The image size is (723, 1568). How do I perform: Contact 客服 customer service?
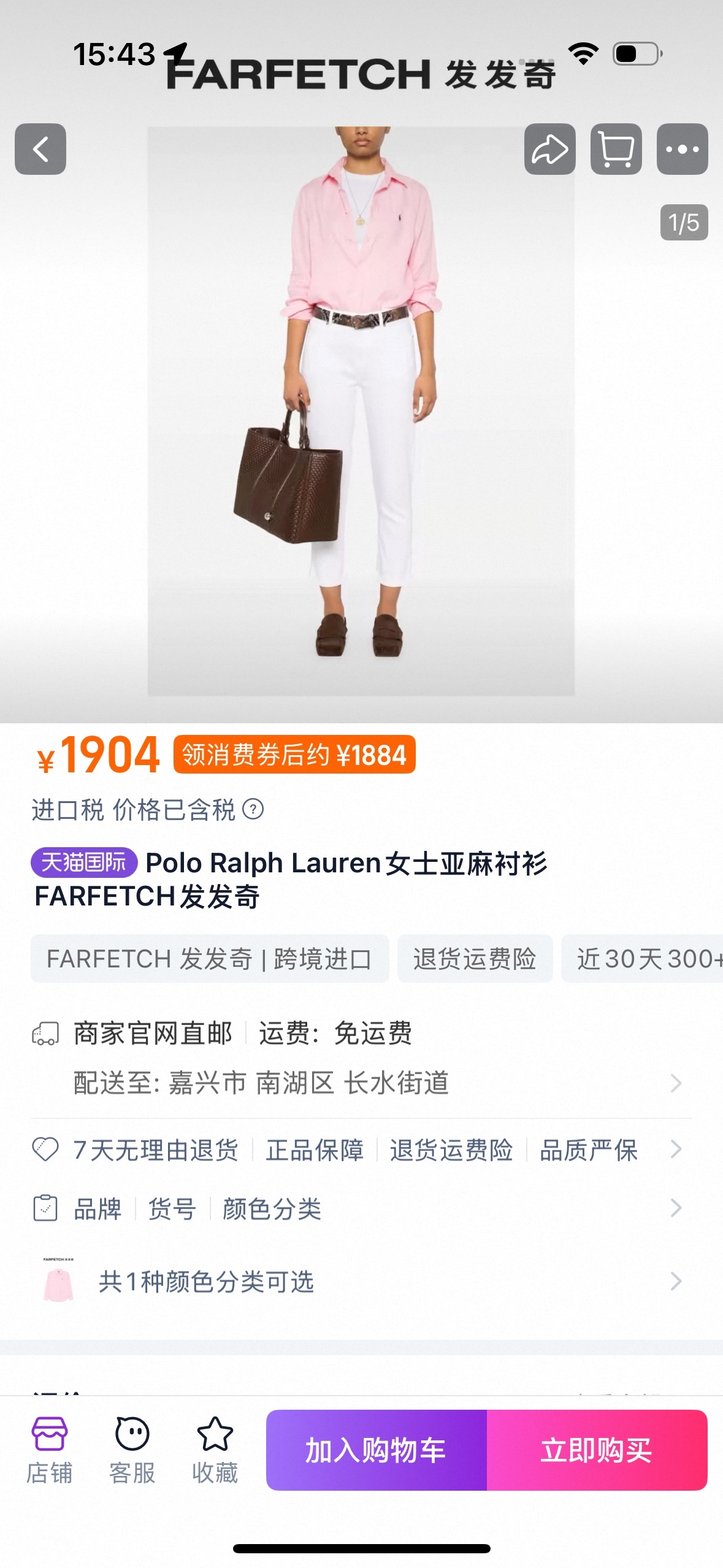pos(132,1450)
